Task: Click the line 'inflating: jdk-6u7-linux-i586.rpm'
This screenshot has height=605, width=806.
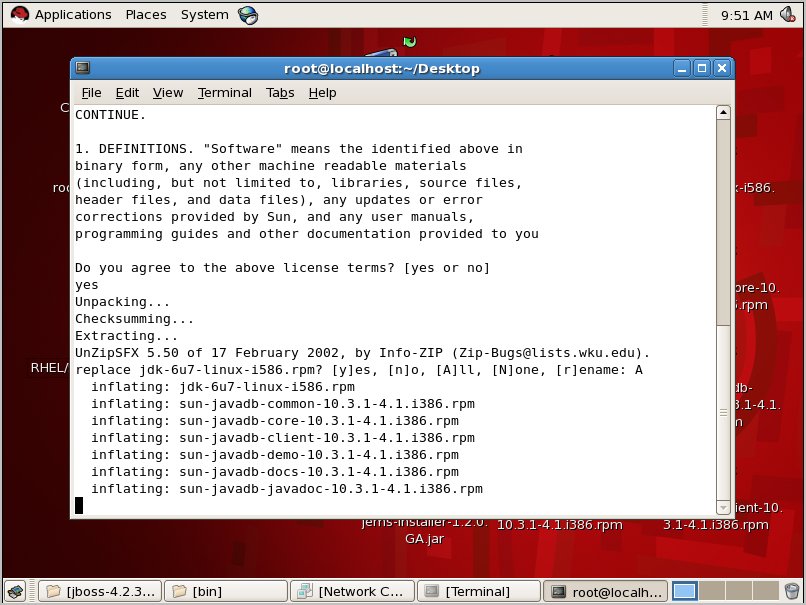Action: (x=223, y=387)
